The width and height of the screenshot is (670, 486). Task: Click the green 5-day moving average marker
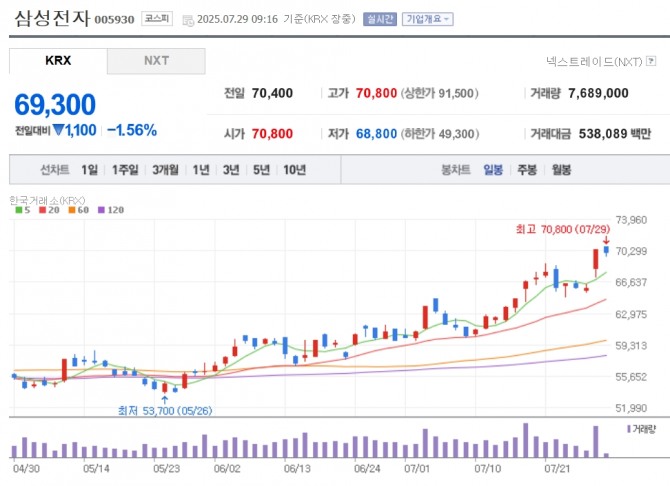coord(18,210)
